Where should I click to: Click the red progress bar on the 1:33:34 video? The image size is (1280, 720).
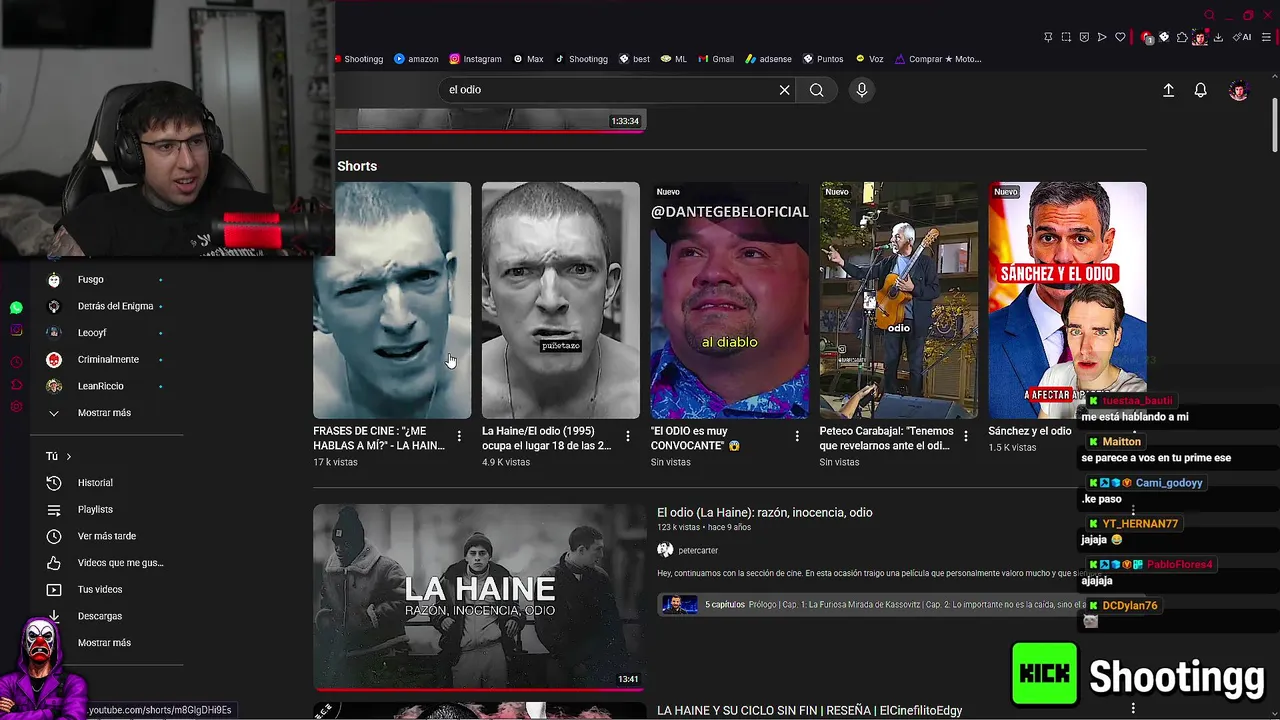click(x=491, y=130)
